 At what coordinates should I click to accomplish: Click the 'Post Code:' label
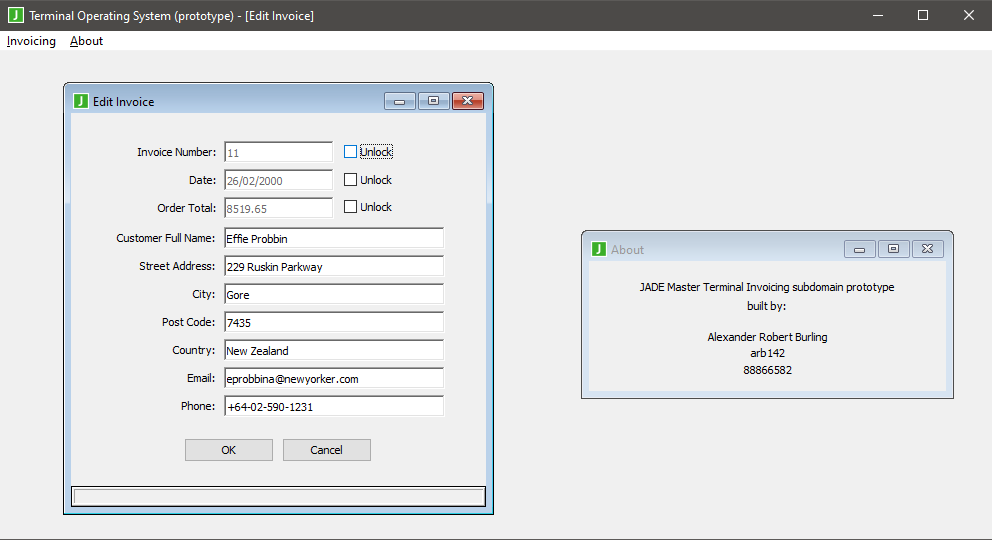click(189, 322)
